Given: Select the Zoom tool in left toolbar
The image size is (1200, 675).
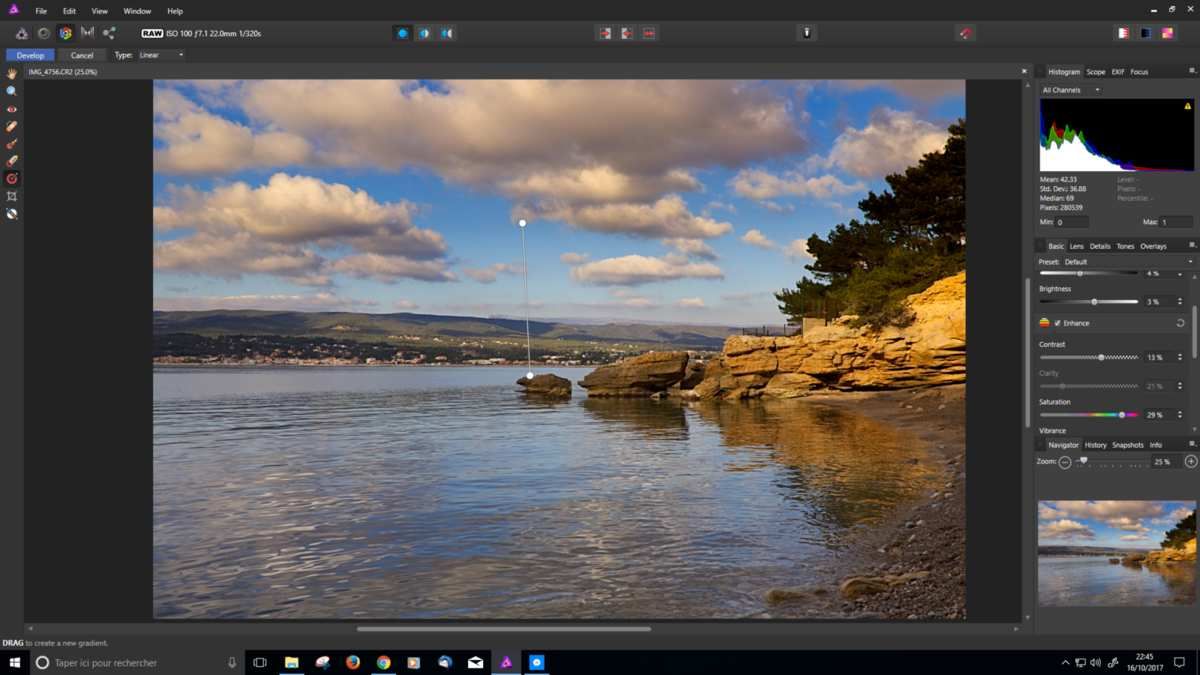Looking at the screenshot, I should pos(12,91).
